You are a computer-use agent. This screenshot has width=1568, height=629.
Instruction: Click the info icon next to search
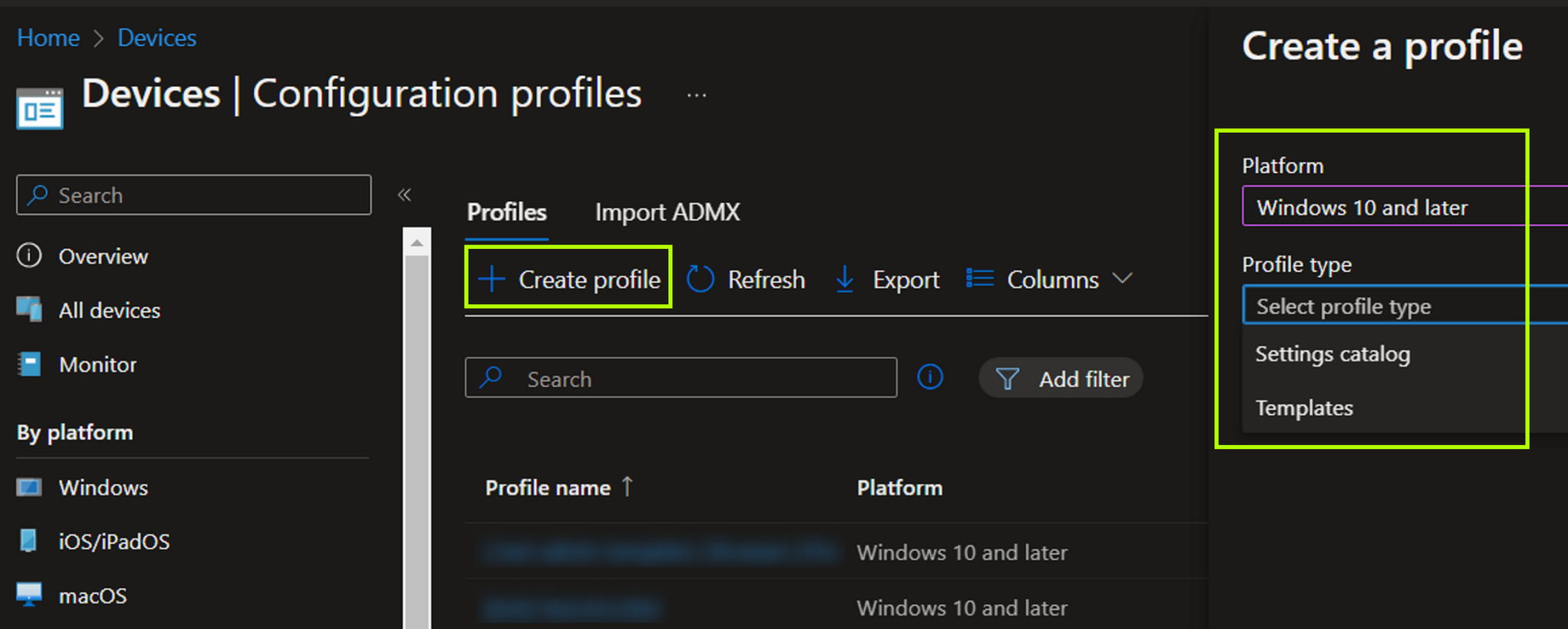[930, 377]
